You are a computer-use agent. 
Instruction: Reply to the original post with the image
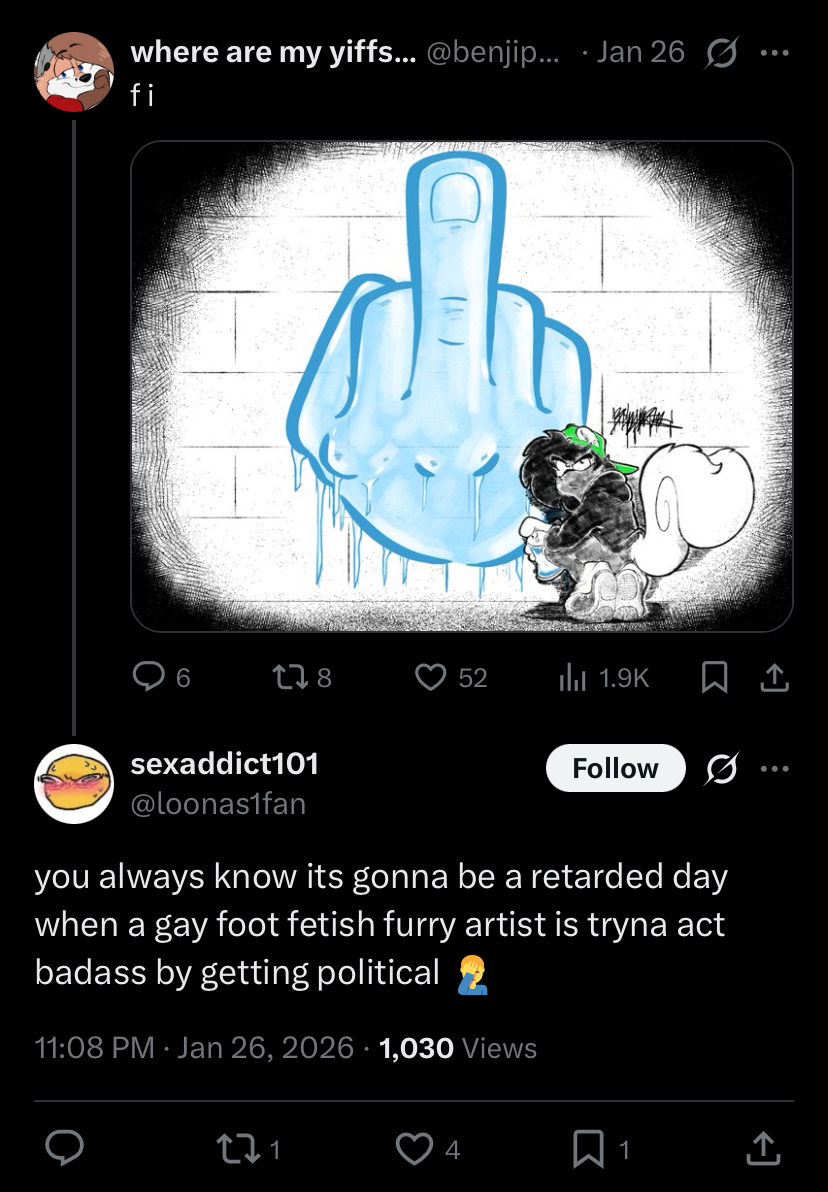point(150,678)
